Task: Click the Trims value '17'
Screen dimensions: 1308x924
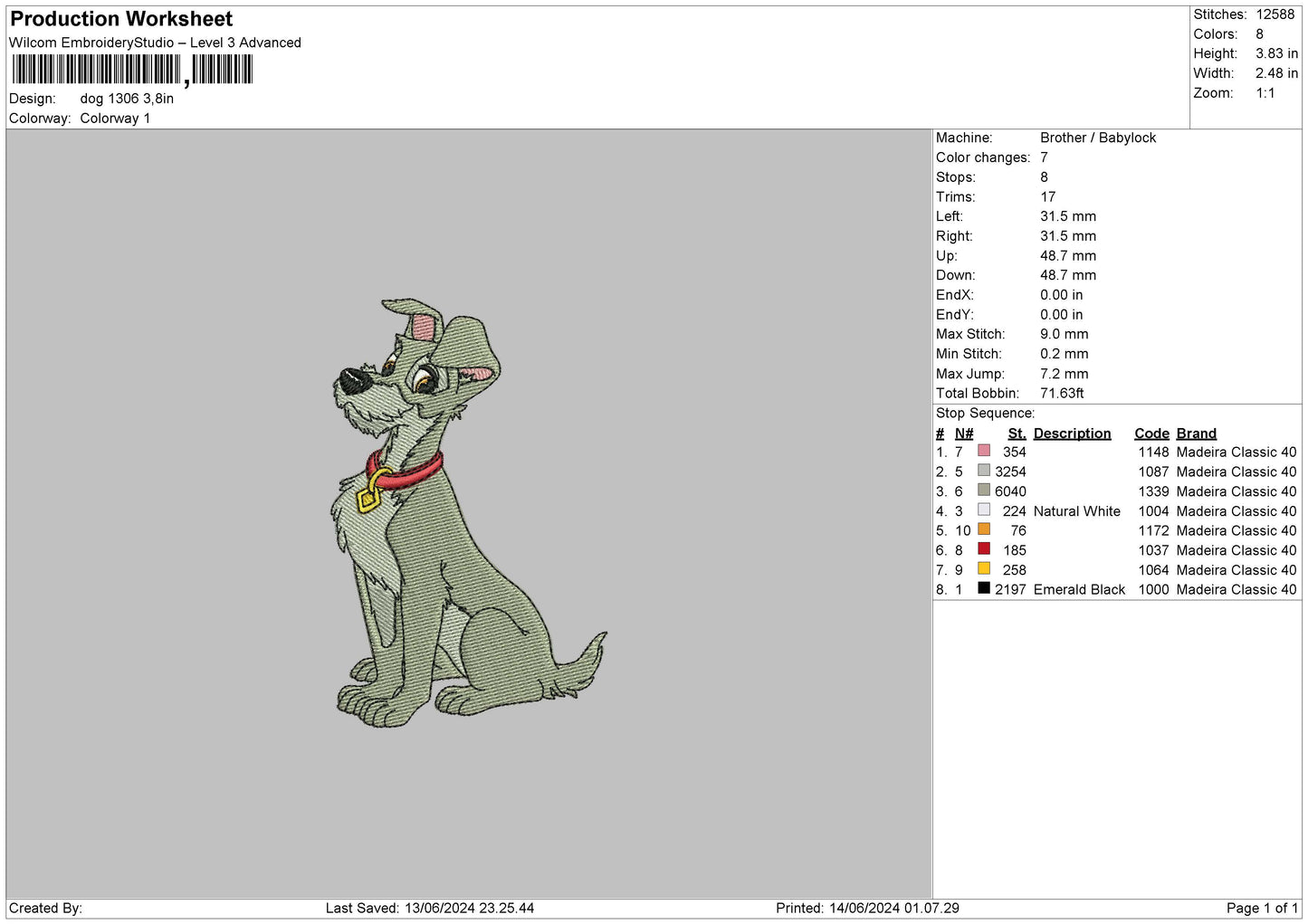Action: [x=1048, y=196]
